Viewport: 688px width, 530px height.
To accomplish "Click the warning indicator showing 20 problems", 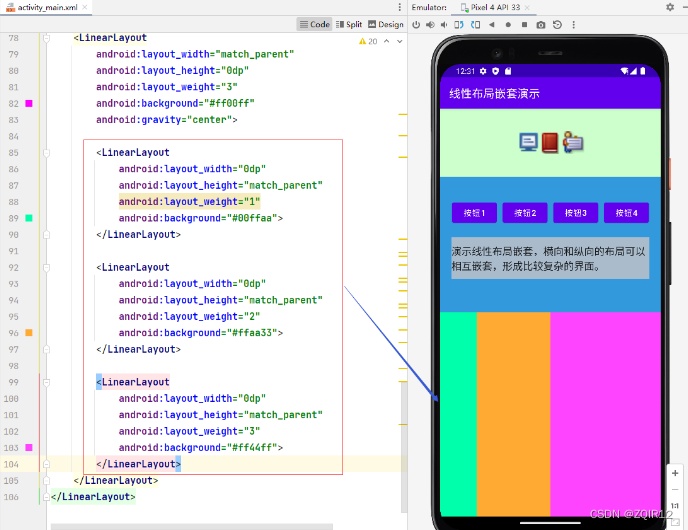I will (368, 41).
